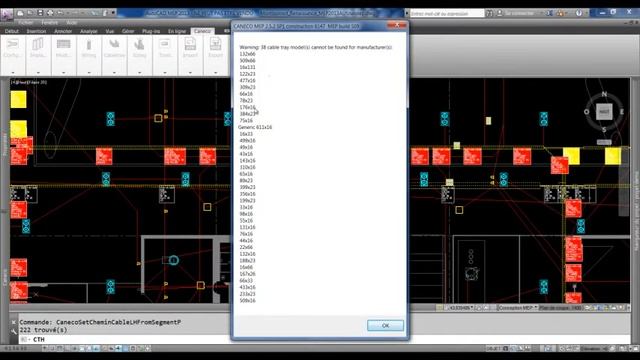Expand the Config panel dropdown arrow

coord(13,73)
